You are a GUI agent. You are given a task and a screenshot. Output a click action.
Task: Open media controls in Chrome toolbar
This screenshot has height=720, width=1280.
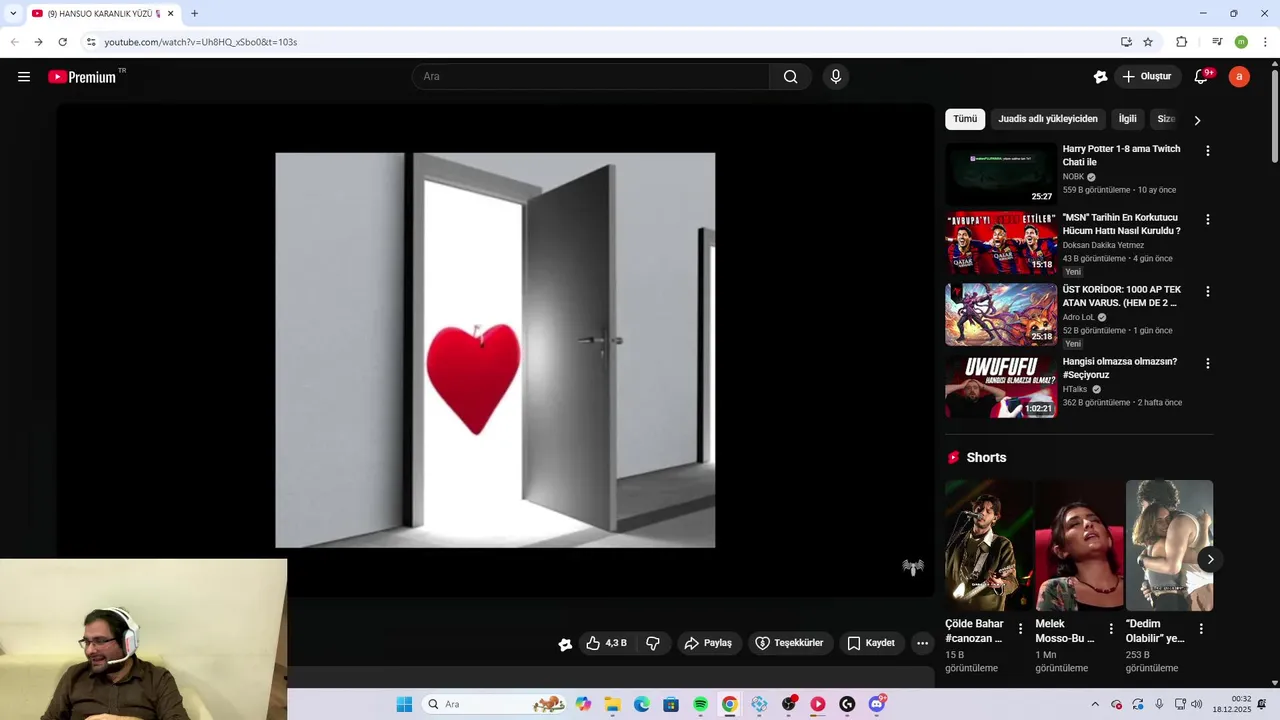[1217, 42]
